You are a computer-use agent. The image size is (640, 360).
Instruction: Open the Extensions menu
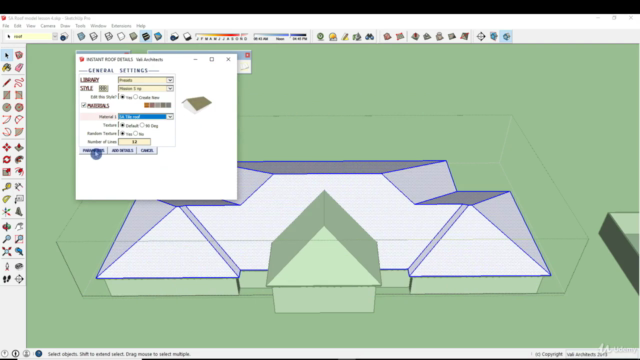pyautogui.click(x=121, y=26)
